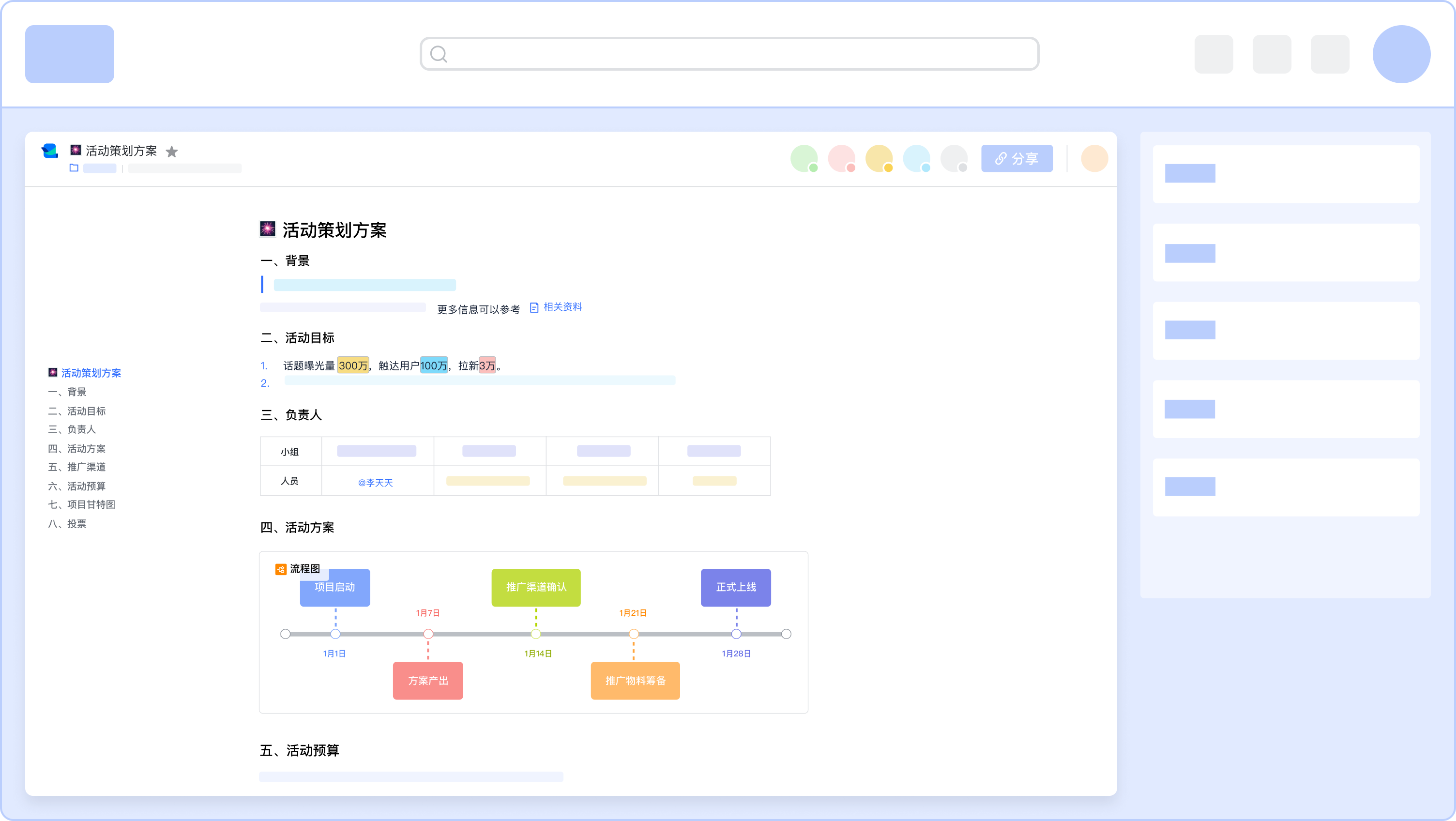Click the folder icon under the document title

[x=74, y=168]
